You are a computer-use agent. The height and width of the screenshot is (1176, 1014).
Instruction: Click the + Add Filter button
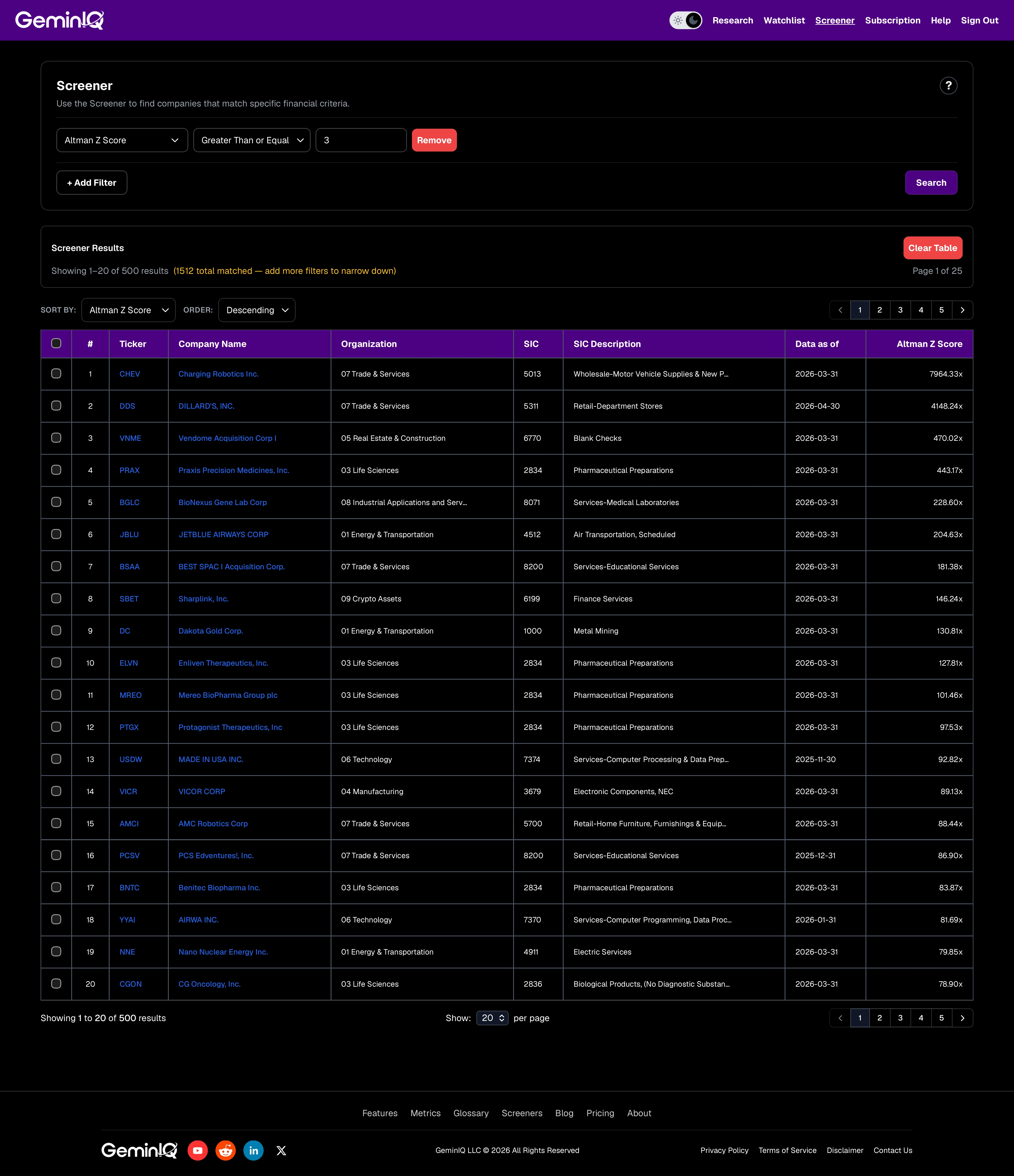tap(92, 183)
